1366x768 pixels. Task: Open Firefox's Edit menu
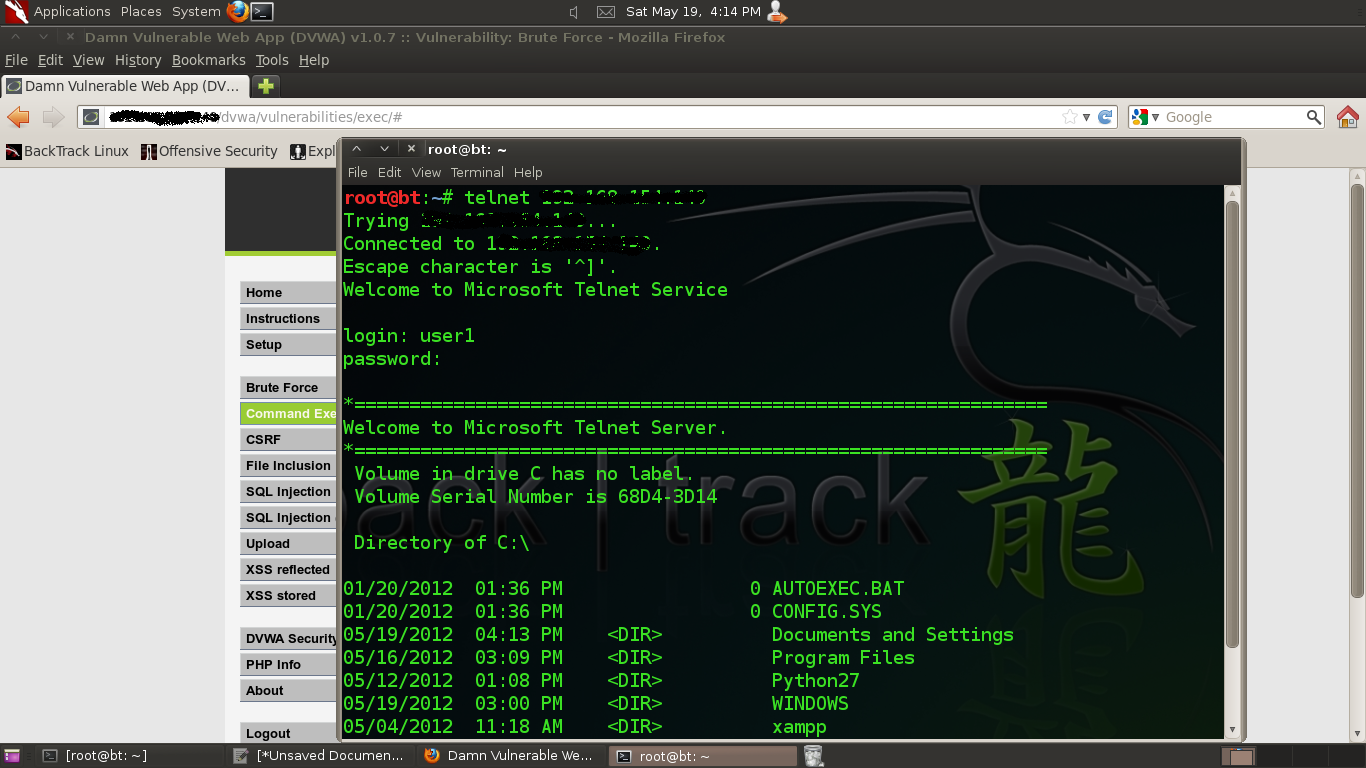point(50,60)
